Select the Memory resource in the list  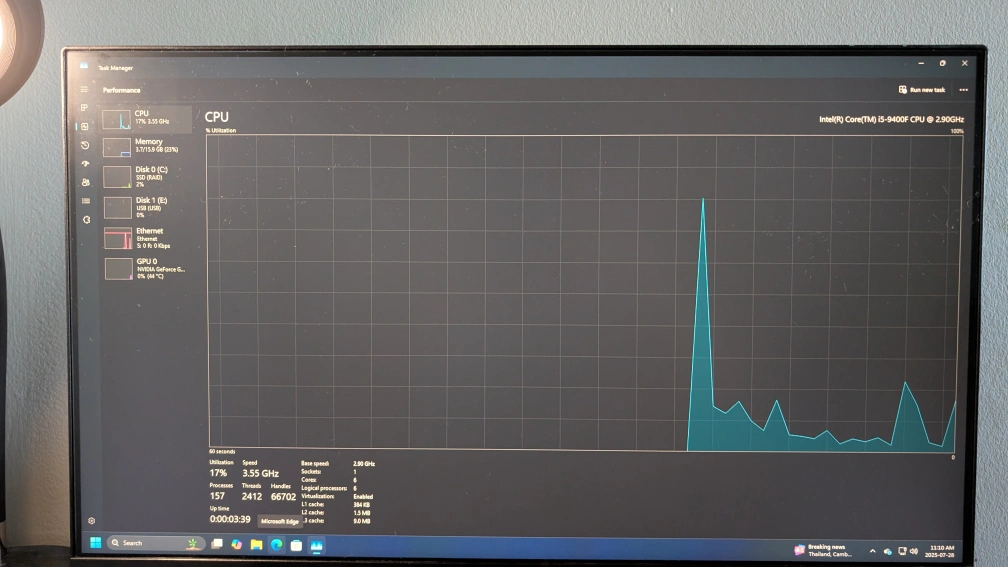146,146
